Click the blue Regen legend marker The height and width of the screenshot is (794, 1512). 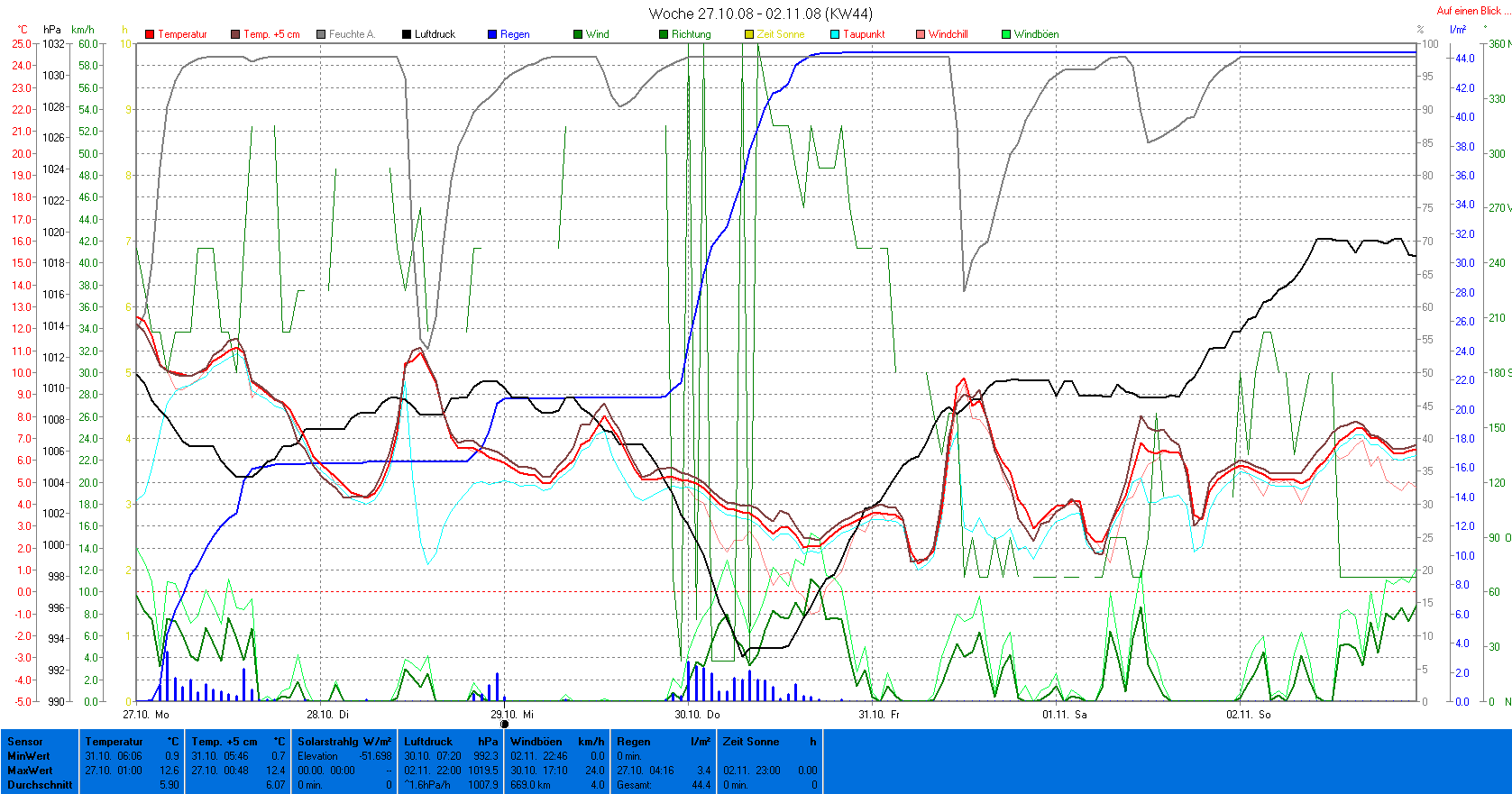point(492,34)
